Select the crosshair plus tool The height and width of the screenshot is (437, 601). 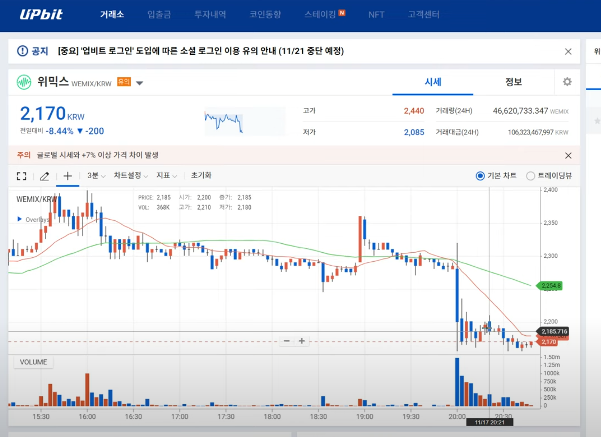click(67, 176)
